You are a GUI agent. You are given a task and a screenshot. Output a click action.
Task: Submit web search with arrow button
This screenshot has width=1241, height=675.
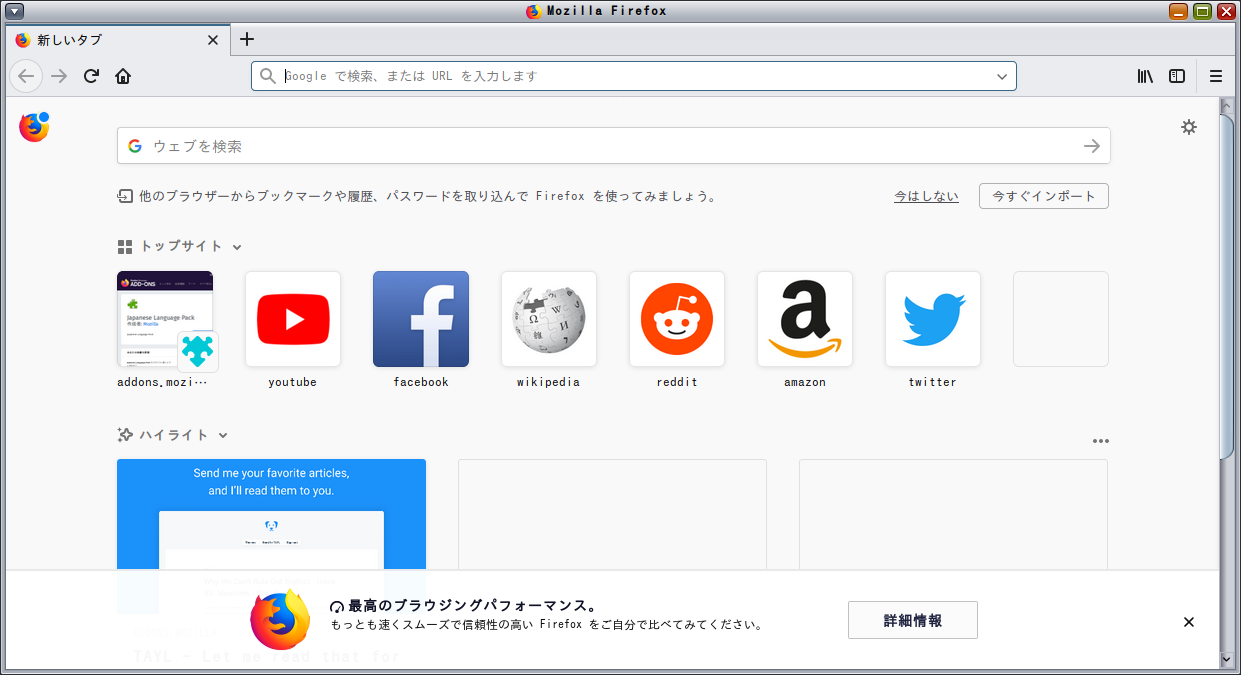pyautogui.click(x=1092, y=146)
